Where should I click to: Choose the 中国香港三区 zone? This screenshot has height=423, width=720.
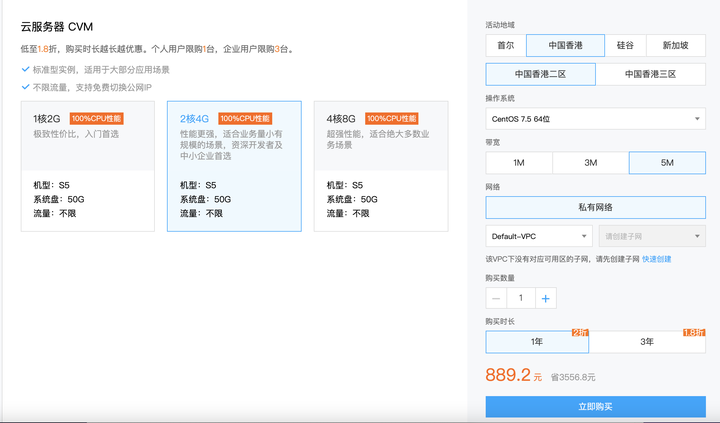click(x=651, y=74)
